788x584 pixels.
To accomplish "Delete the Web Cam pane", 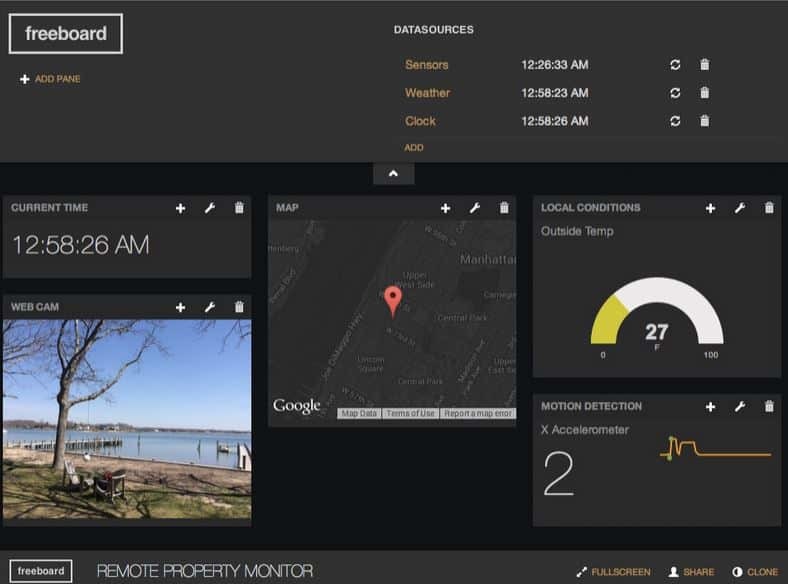I will [239, 307].
